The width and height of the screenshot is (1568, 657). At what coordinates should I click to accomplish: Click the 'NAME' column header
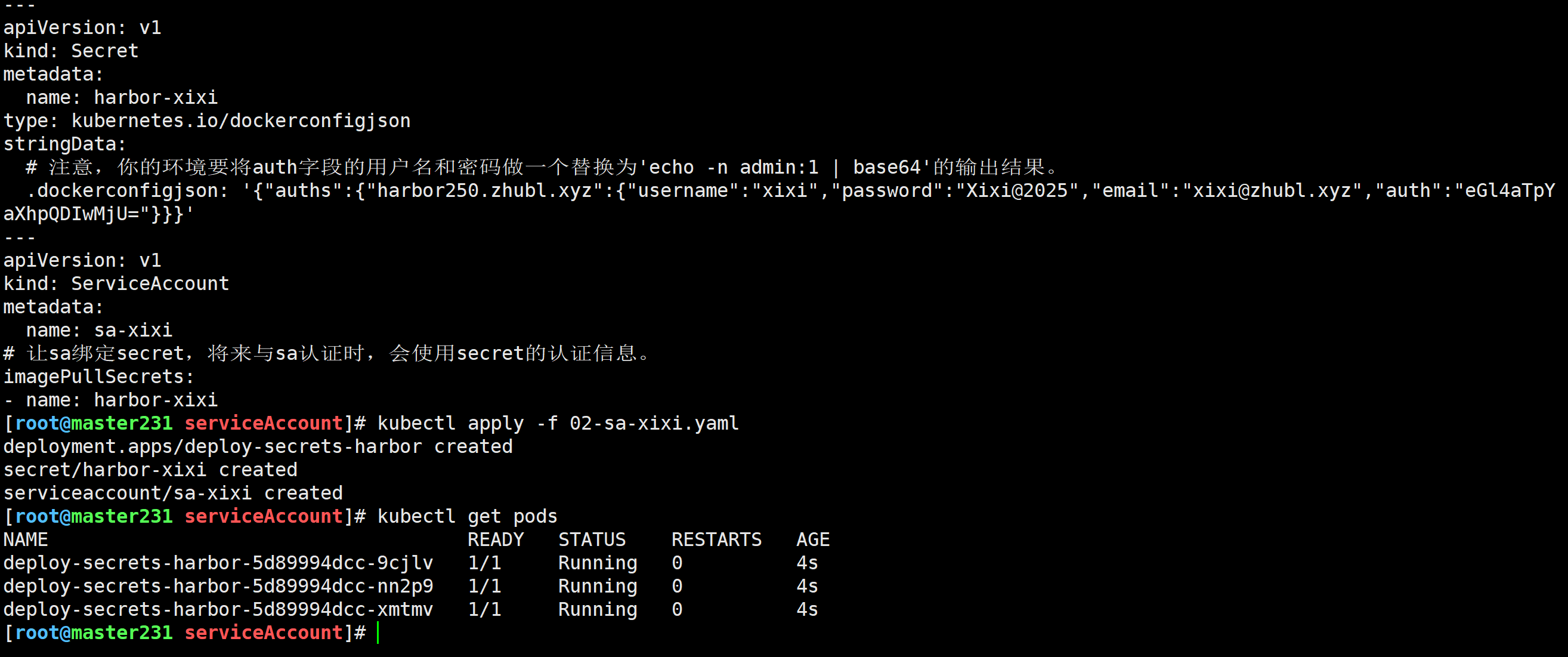click(x=26, y=539)
